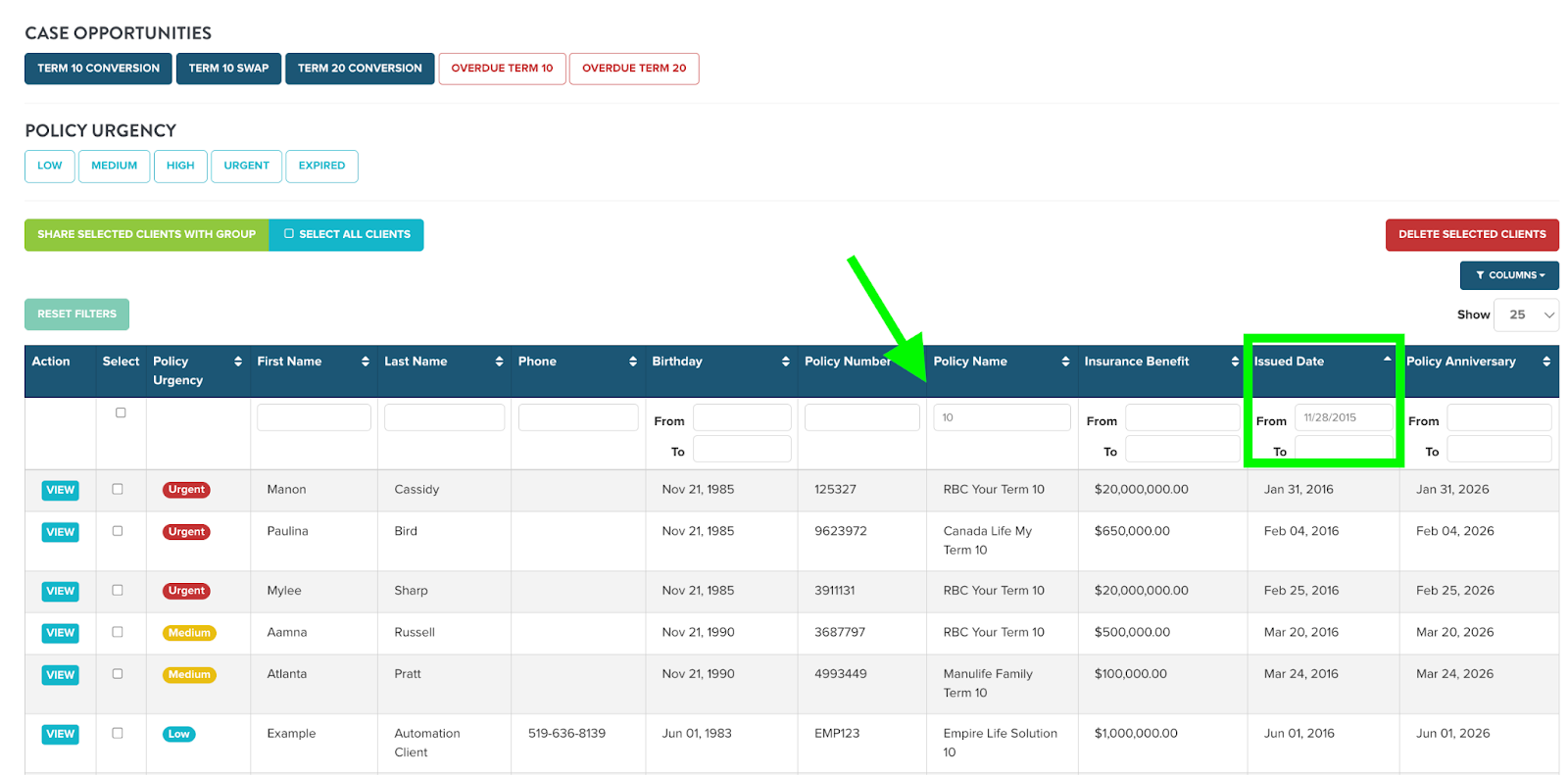Tick the checkbox for Manon Cassidy
The width and height of the screenshot is (1568, 775).
118,489
